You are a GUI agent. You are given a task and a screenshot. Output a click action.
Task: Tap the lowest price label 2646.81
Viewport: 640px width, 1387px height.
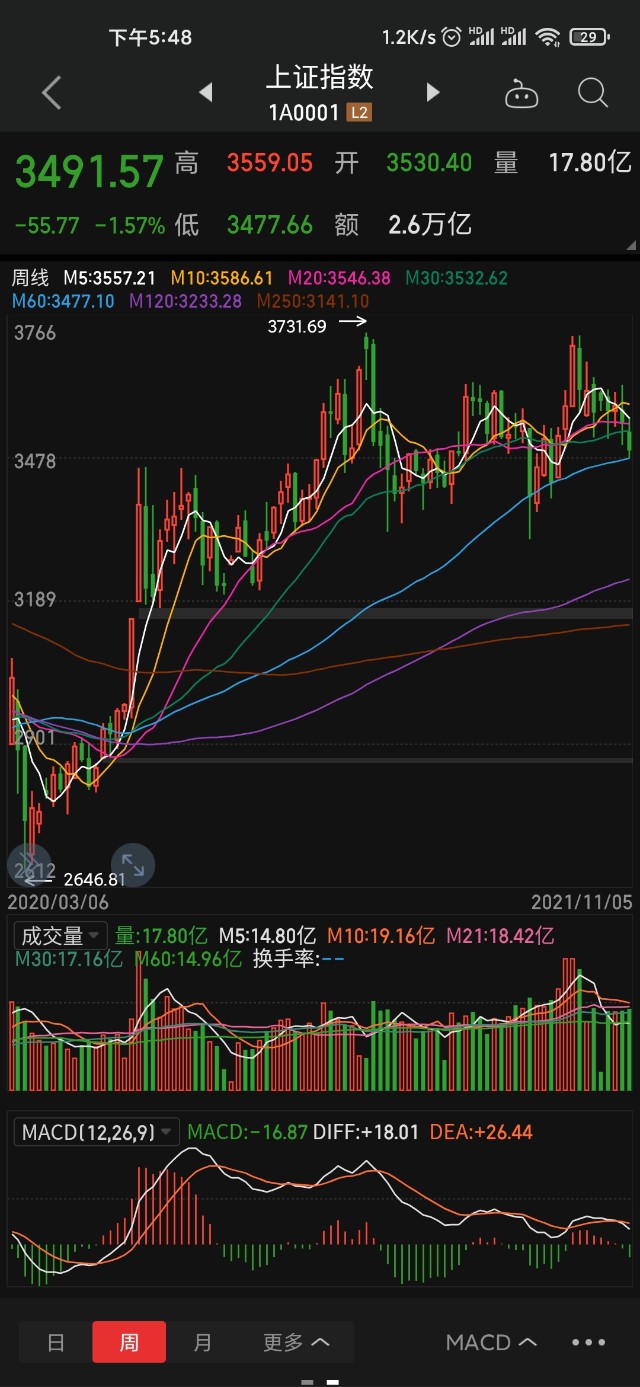(94, 880)
